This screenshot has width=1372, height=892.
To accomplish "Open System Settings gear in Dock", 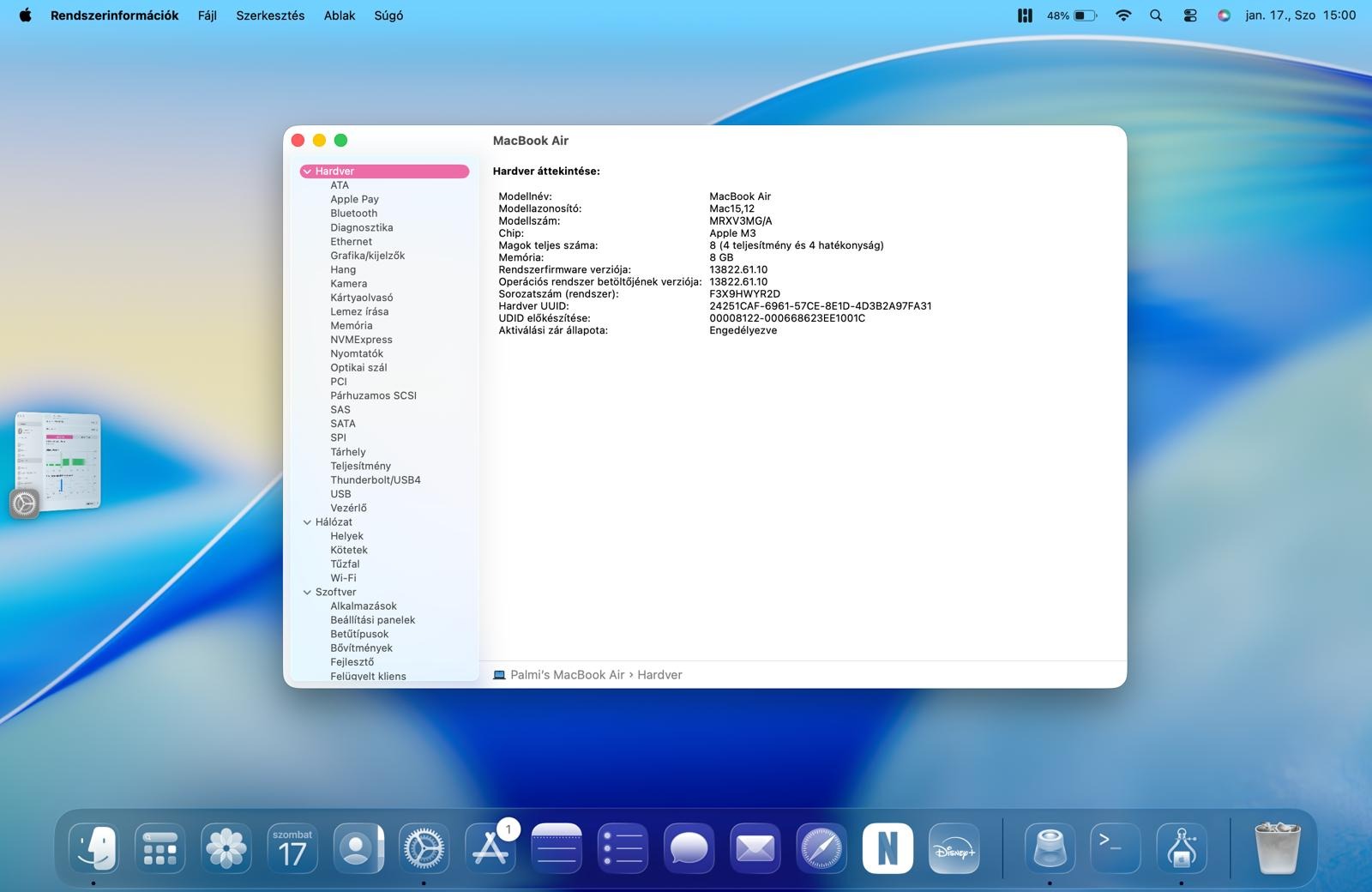I will (424, 848).
